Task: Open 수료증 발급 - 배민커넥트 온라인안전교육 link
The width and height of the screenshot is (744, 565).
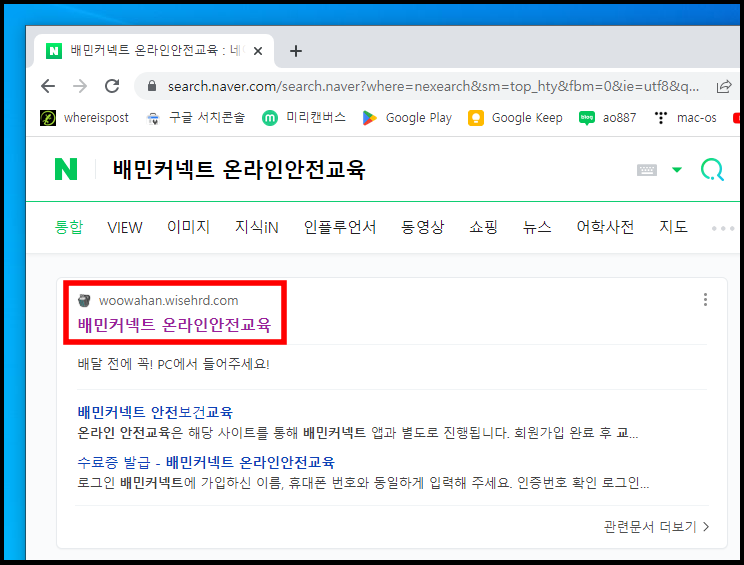Action: [x=206, y=462]
